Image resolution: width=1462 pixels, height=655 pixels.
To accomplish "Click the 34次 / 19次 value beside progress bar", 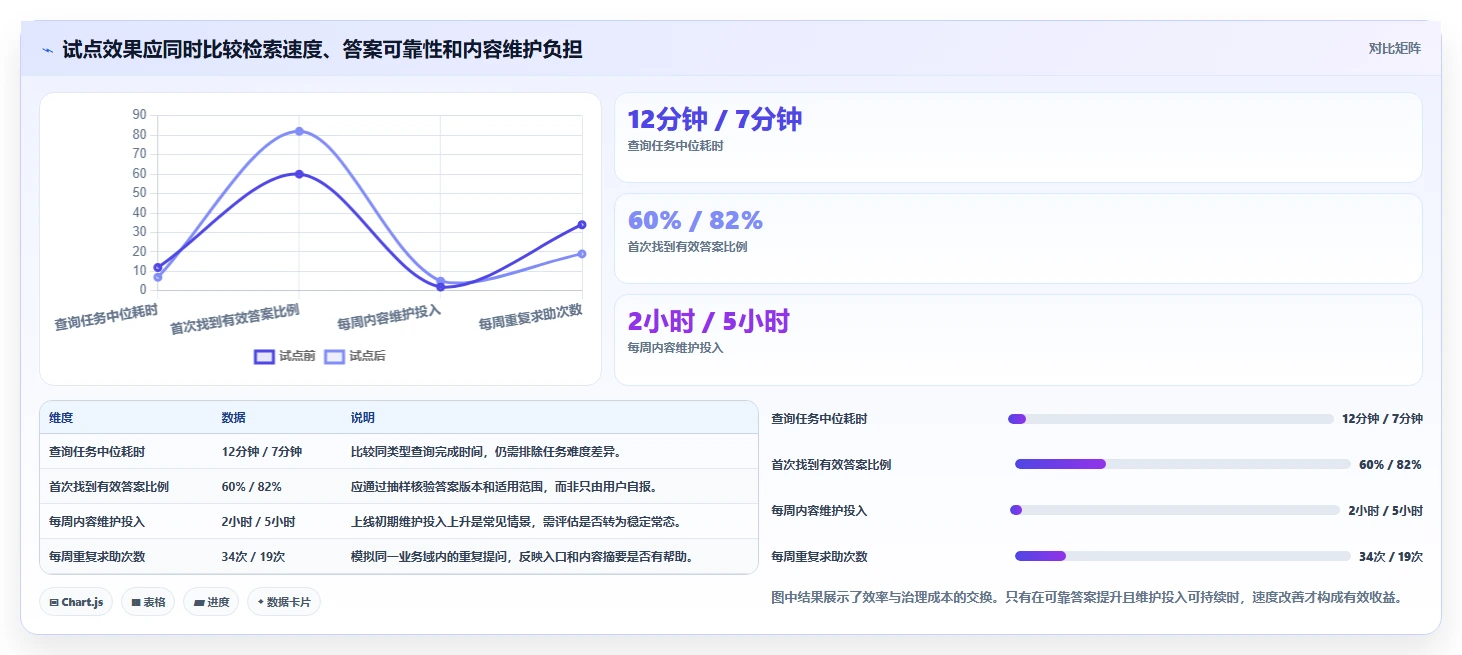I will click(x=1391, y=557).
